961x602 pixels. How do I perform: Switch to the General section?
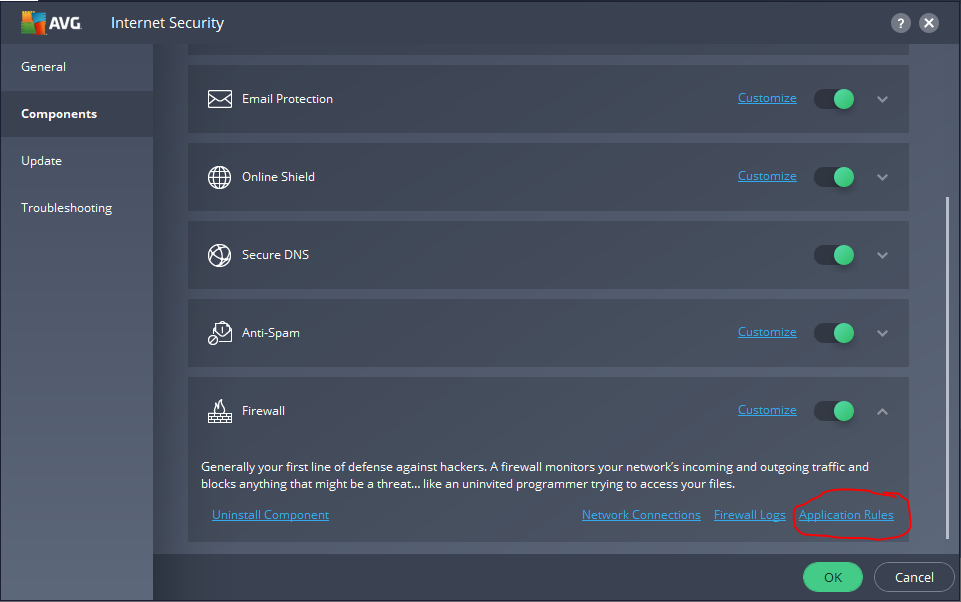(x=43, y=66)
